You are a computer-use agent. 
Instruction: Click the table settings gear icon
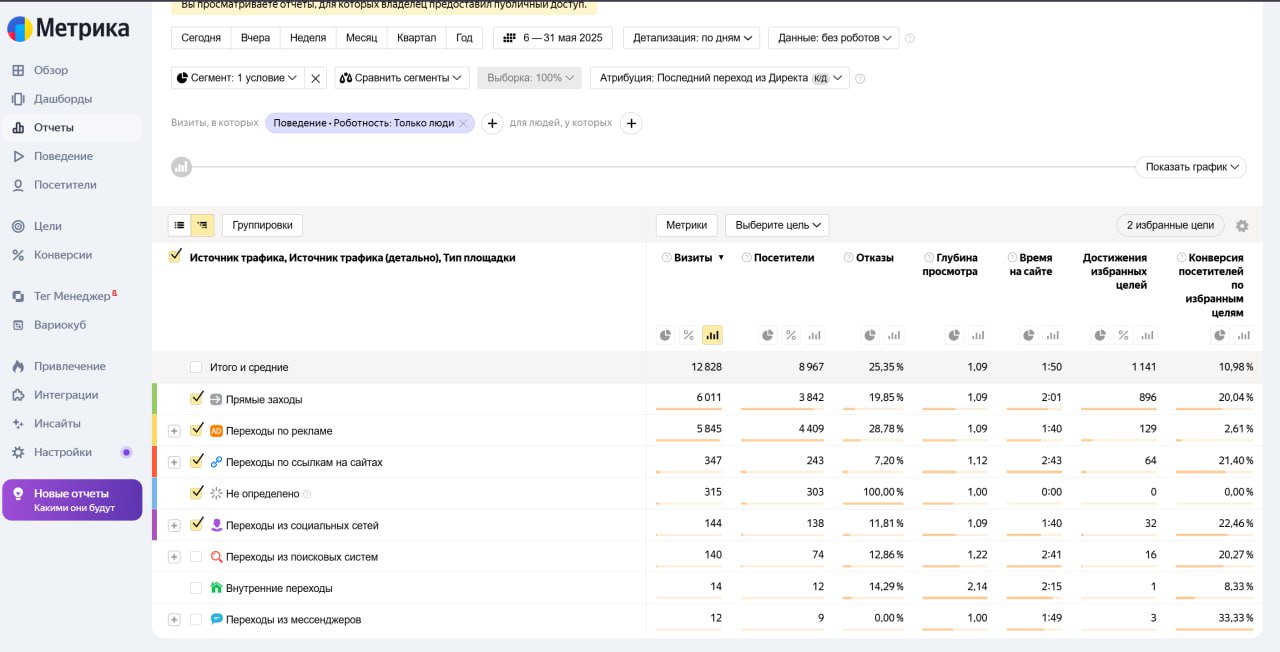pos(1242,226)
